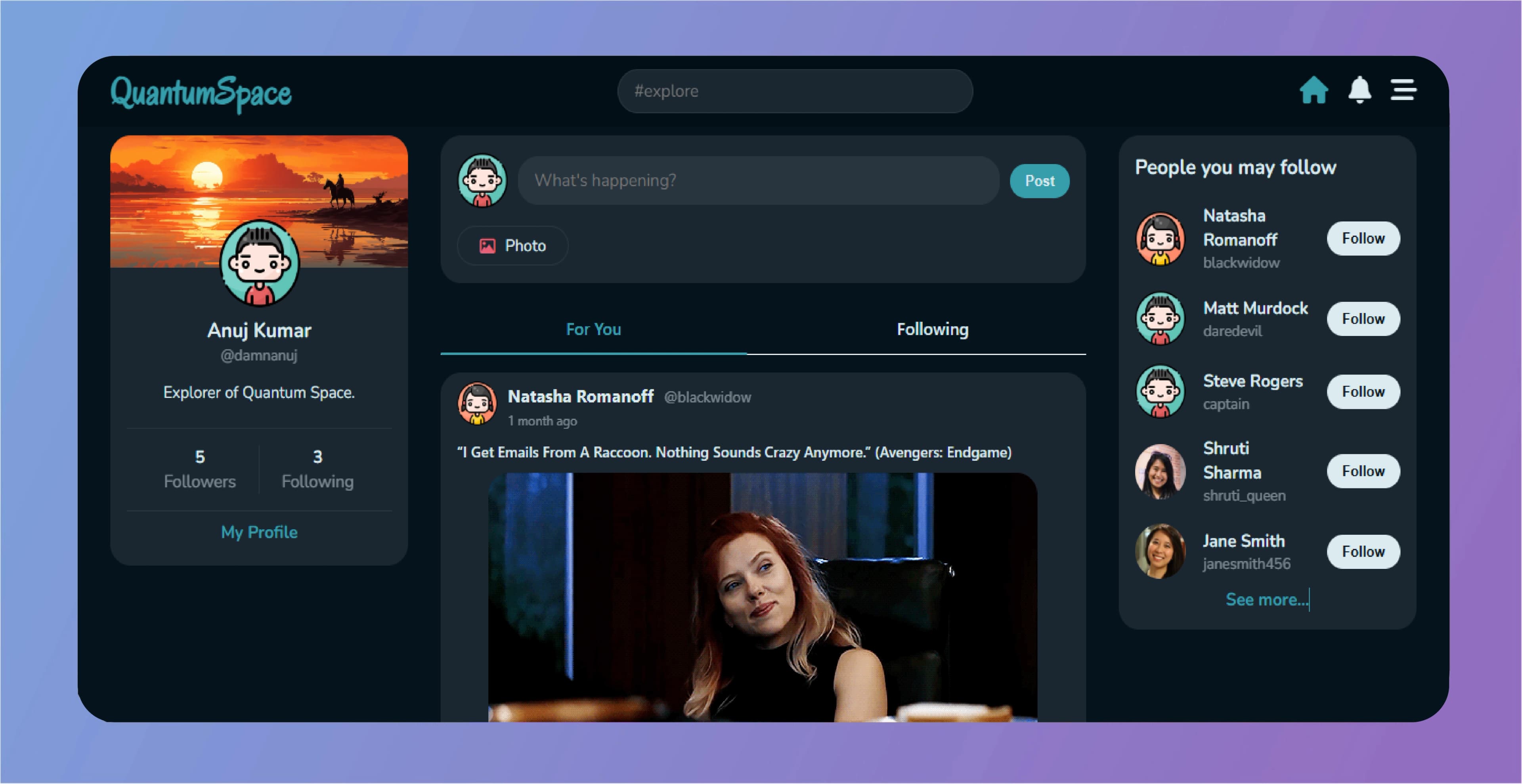Follow Matt Murdock

tap(1363, 319)
